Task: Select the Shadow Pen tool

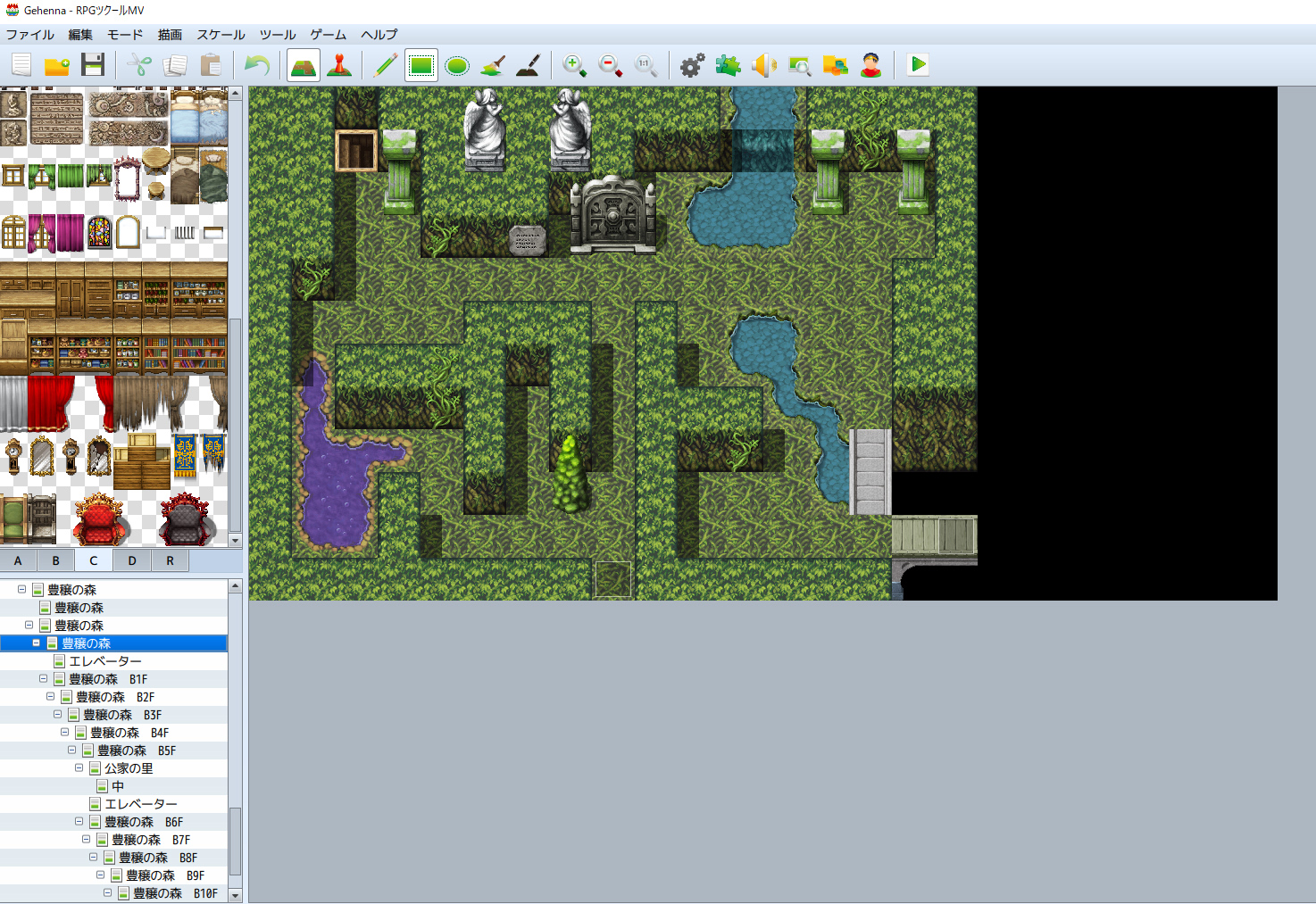Action: point(529,65)
